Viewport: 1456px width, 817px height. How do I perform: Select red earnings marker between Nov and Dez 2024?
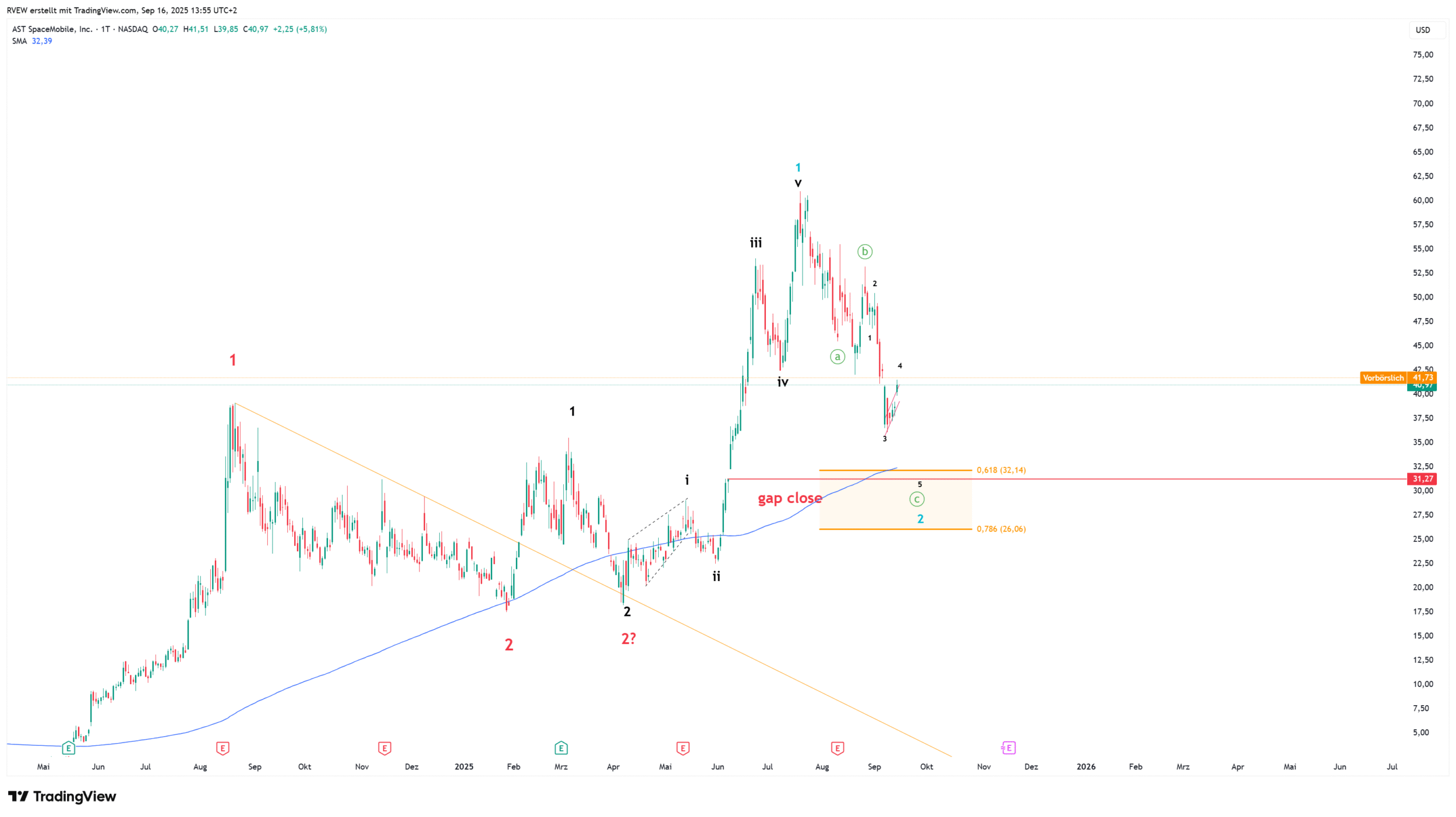pos(384,748)
